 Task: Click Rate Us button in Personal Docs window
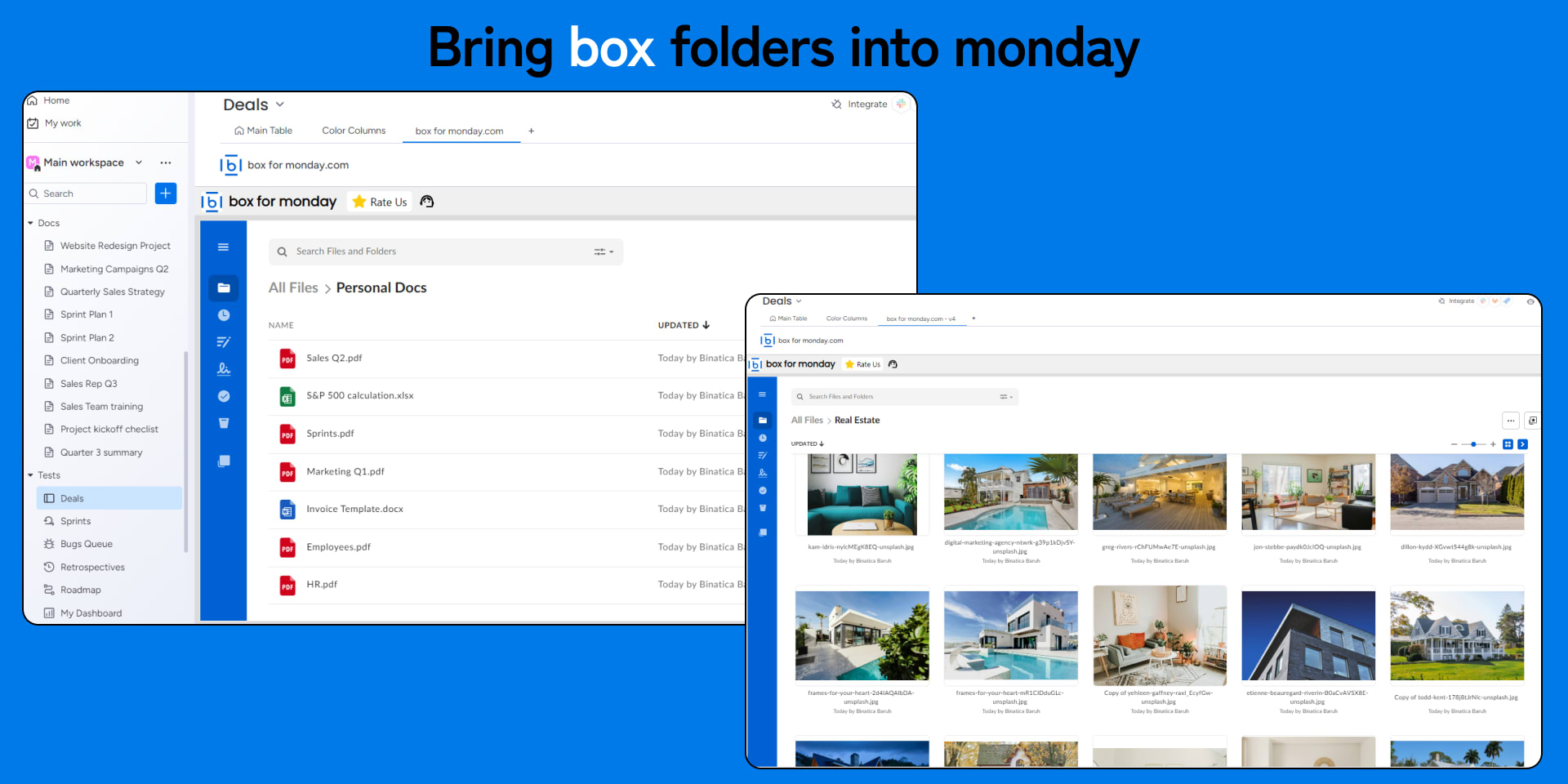[380, 202]
